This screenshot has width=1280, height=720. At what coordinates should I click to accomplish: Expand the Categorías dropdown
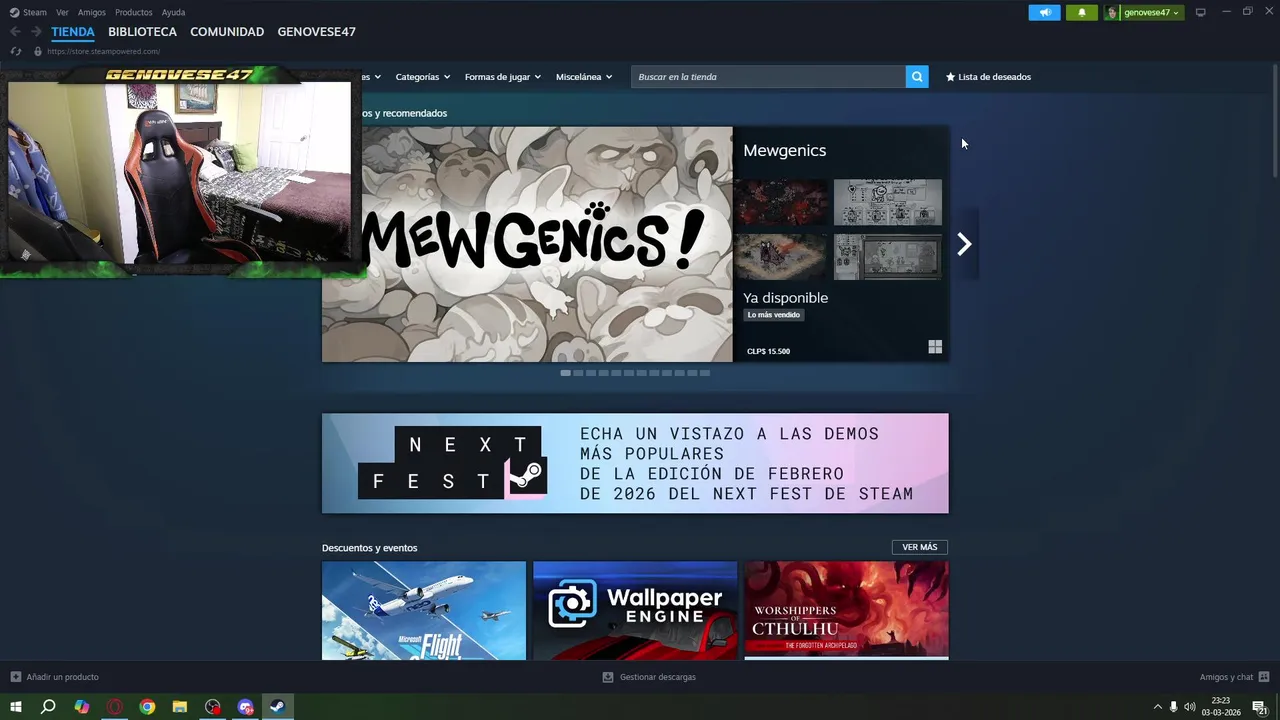[x=422, y=77]
